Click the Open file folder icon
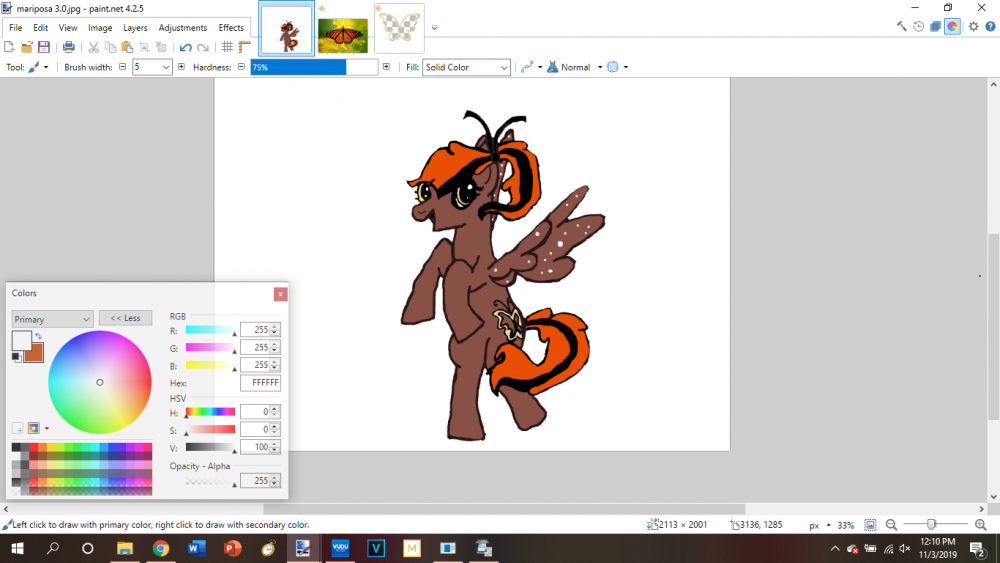Viewport: 1000px width, 563px height. click(x=27, y=47)
